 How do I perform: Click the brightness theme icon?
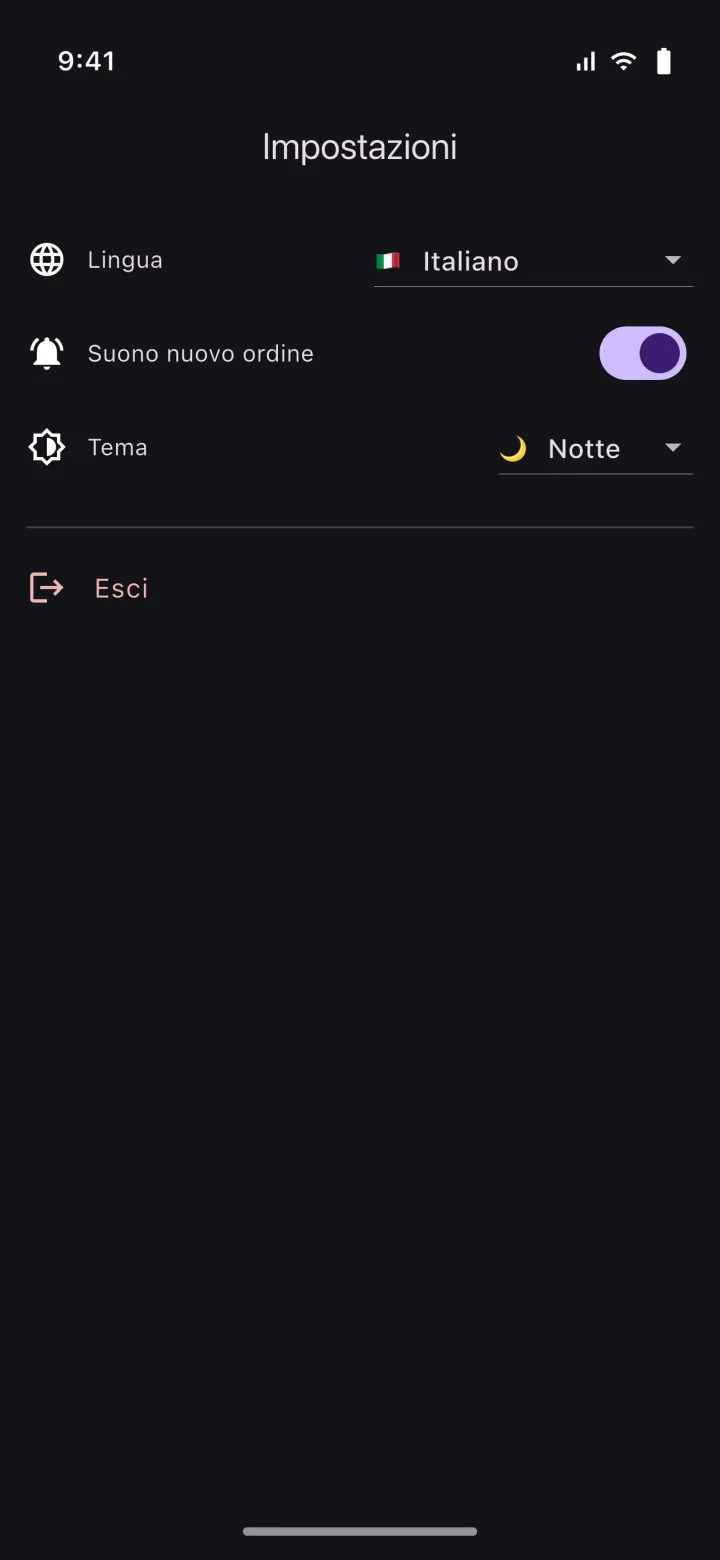coord(47,447)
